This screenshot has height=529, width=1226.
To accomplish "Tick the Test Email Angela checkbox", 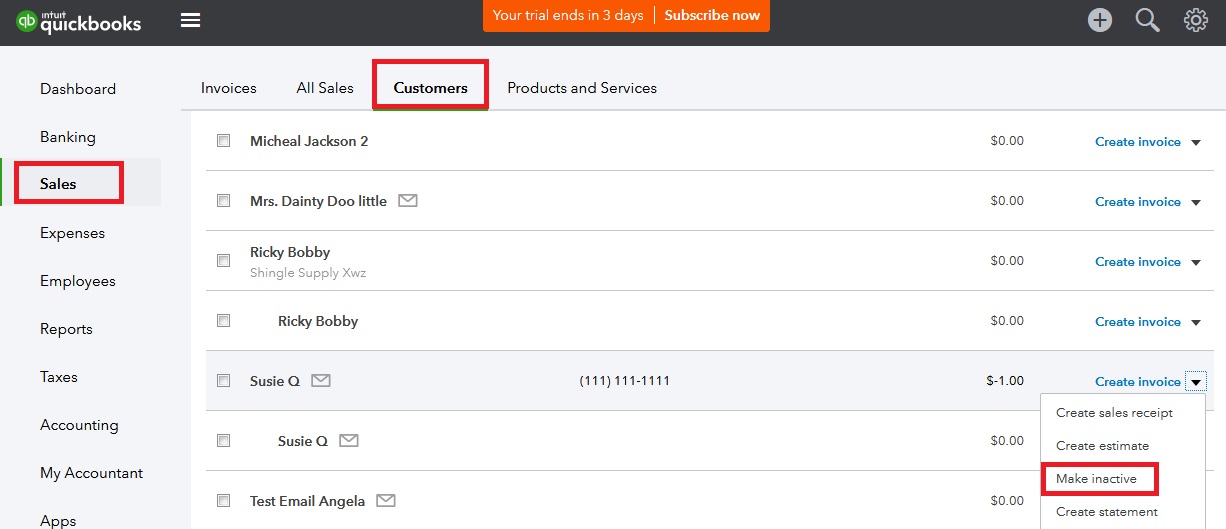I will 224,500.
